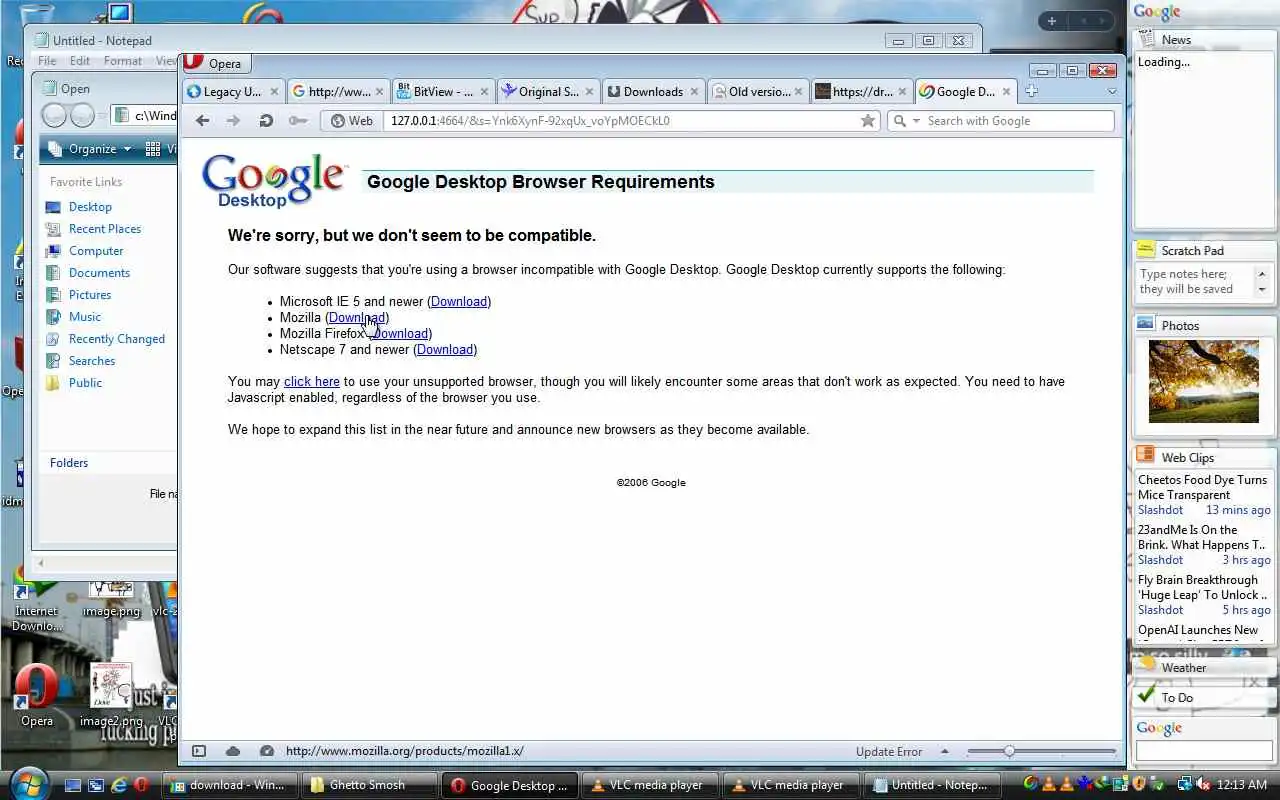Go back using Opera's back arrow
This screenshot has height=800, width=1280.
tap(203, 121)
